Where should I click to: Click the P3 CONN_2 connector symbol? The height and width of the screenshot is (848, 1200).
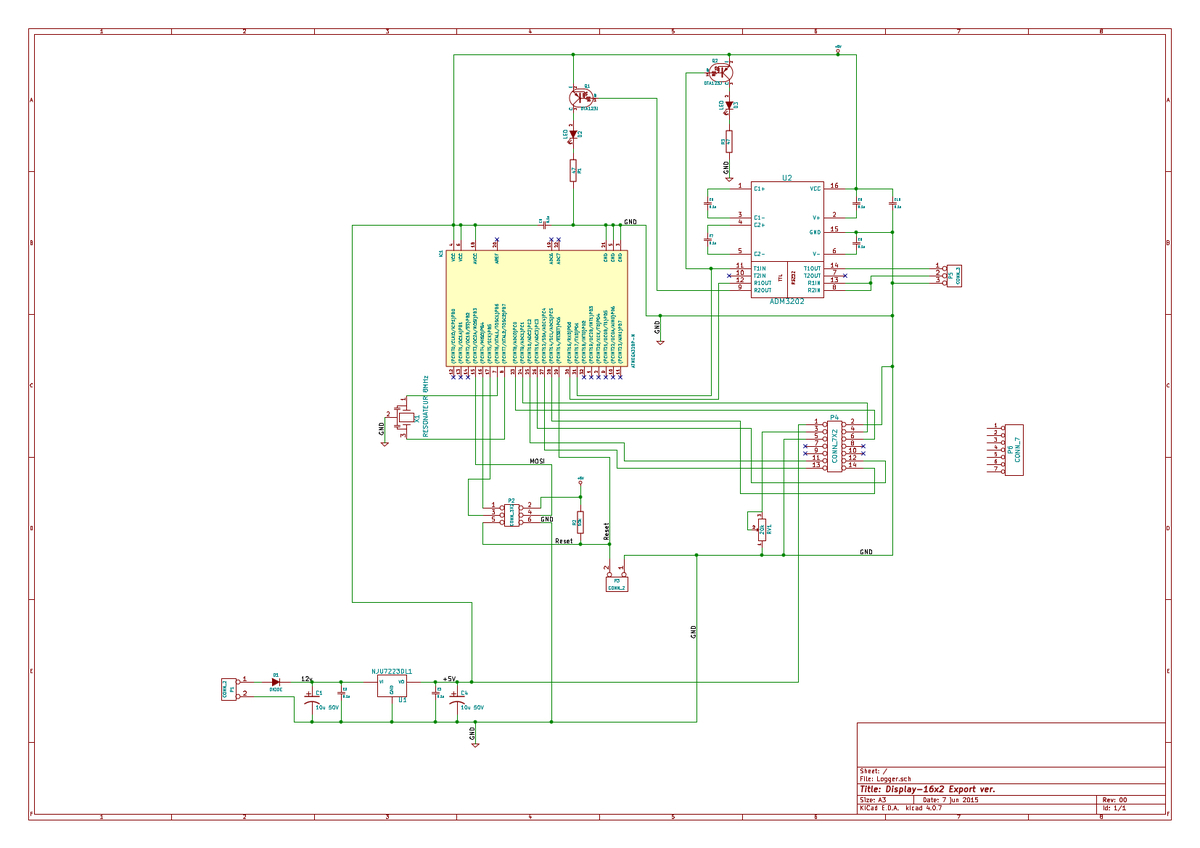pos(617,581)
